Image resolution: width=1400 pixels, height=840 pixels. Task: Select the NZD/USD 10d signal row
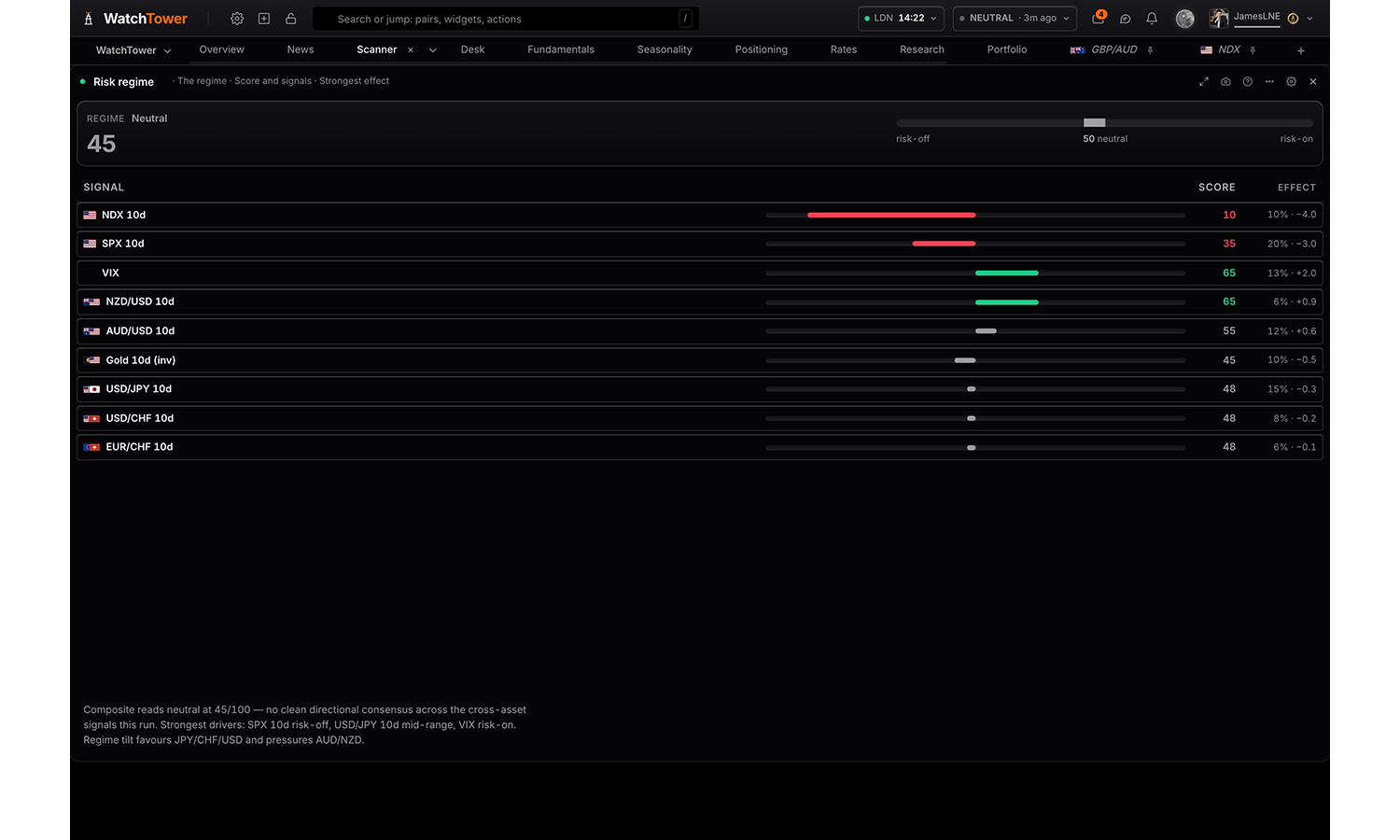pos(700,301)
